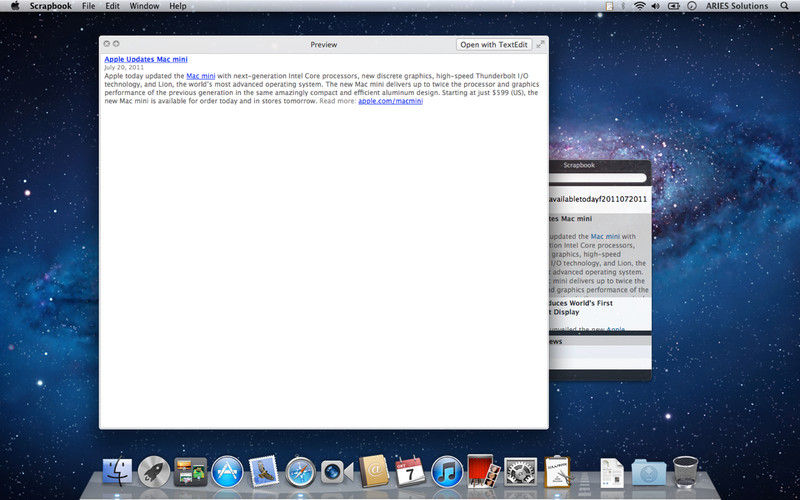Enter full screen in Preview window
Viewport: 800px width, 500px height.
540,44
